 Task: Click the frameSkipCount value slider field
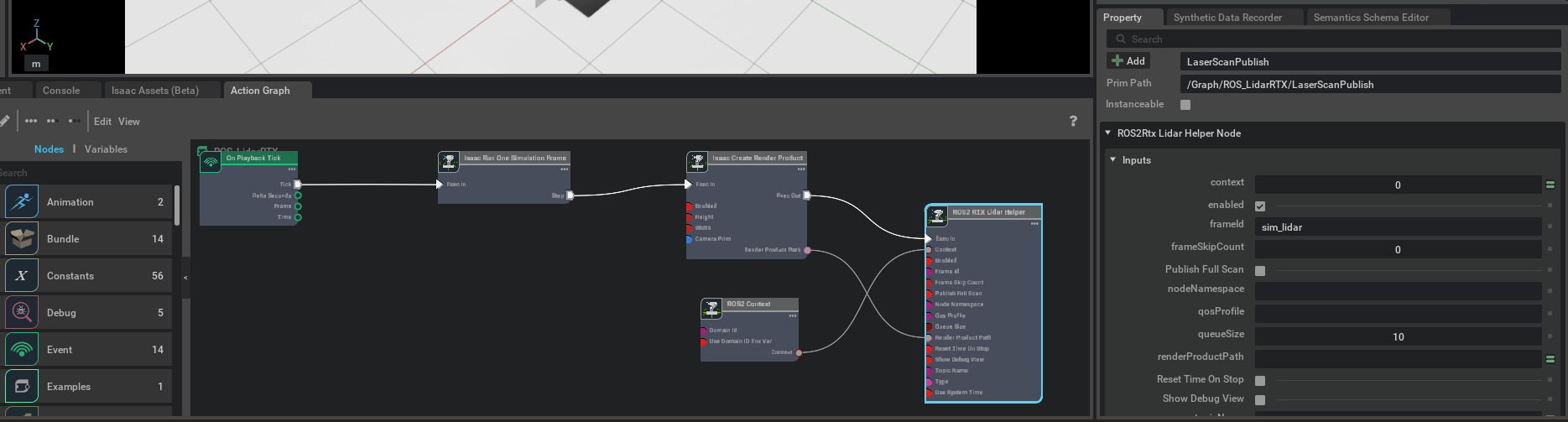[x=1398, y=250]
